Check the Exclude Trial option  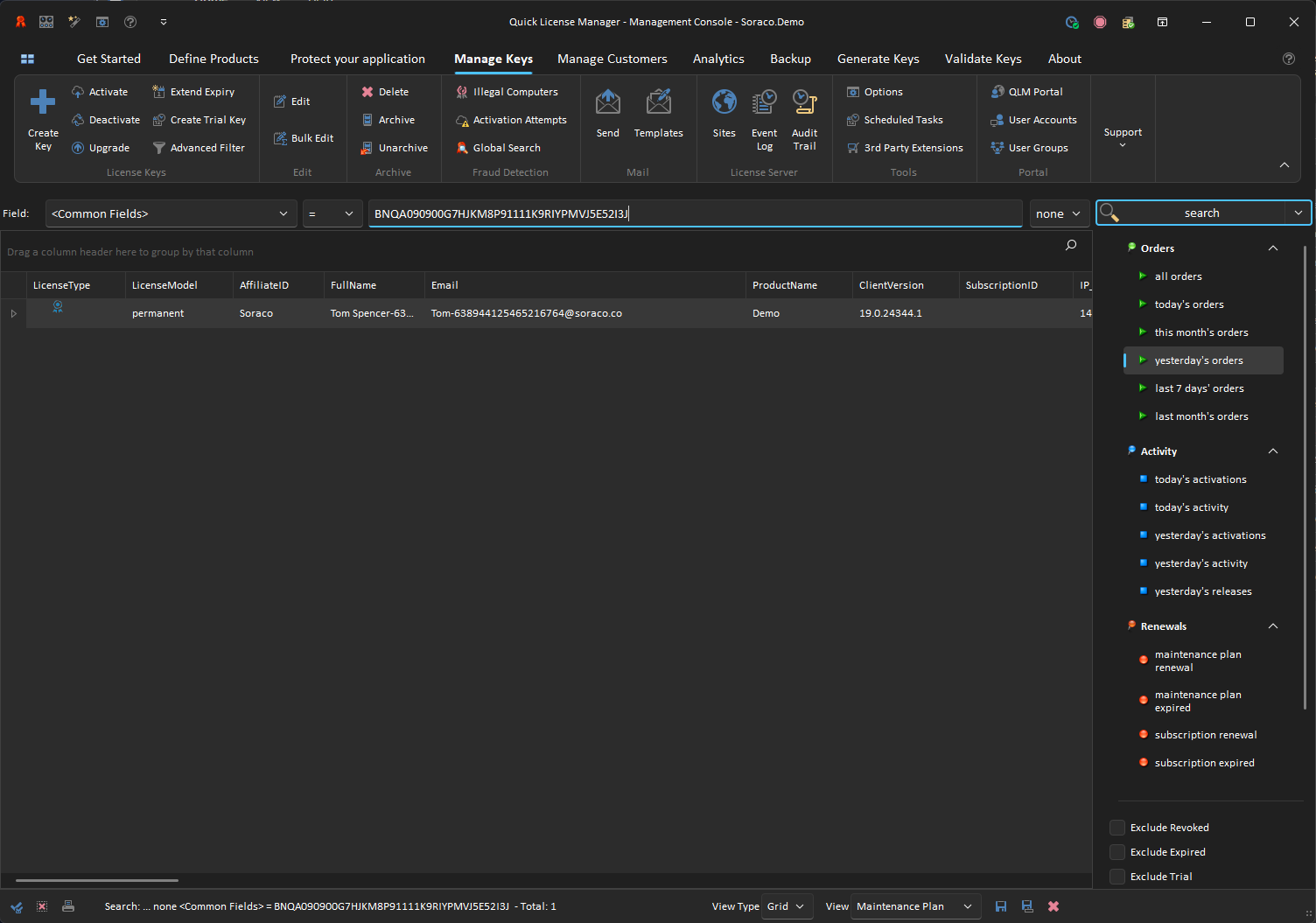(1117, 877)
